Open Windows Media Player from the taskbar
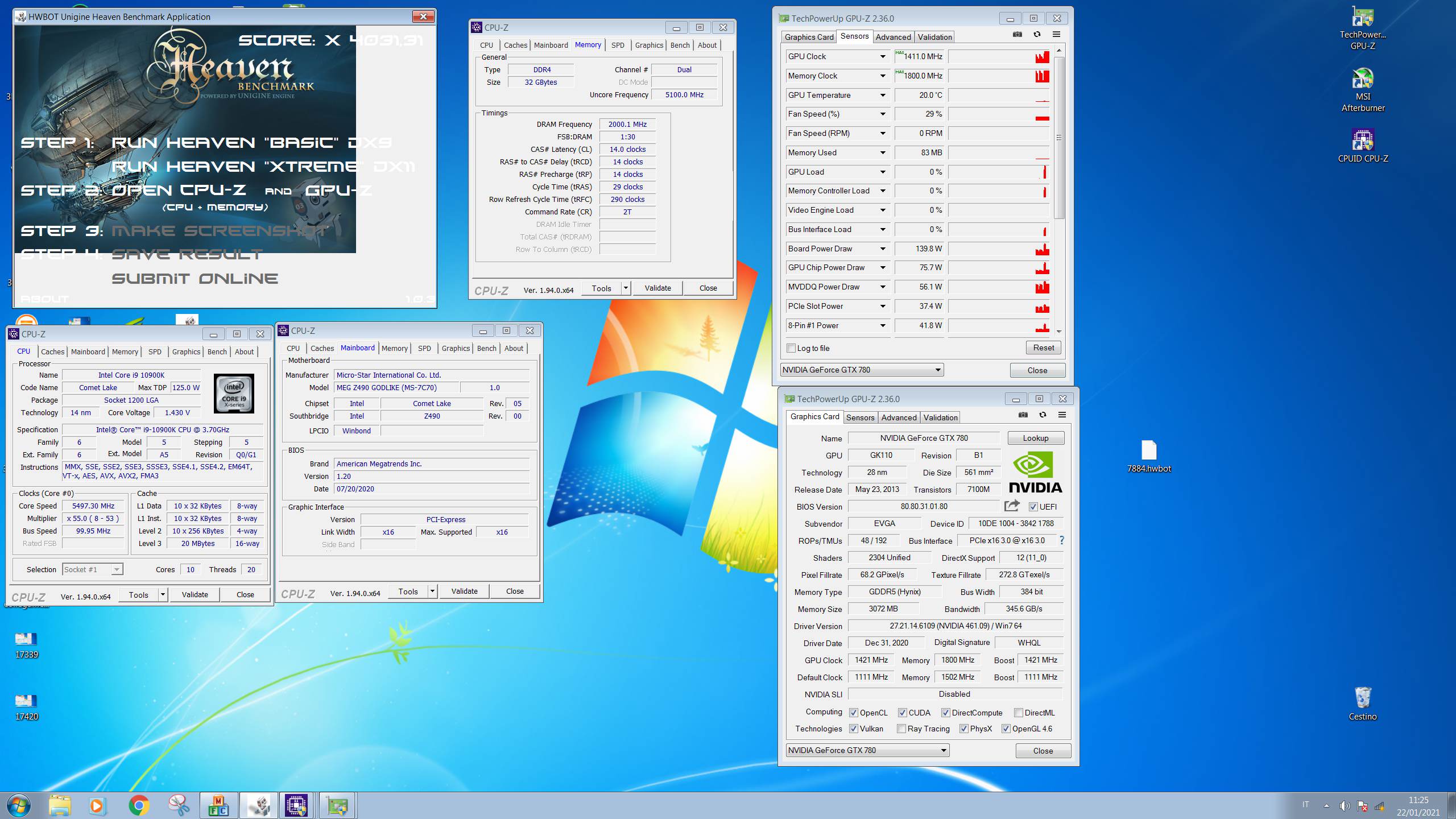 [98, 805]
